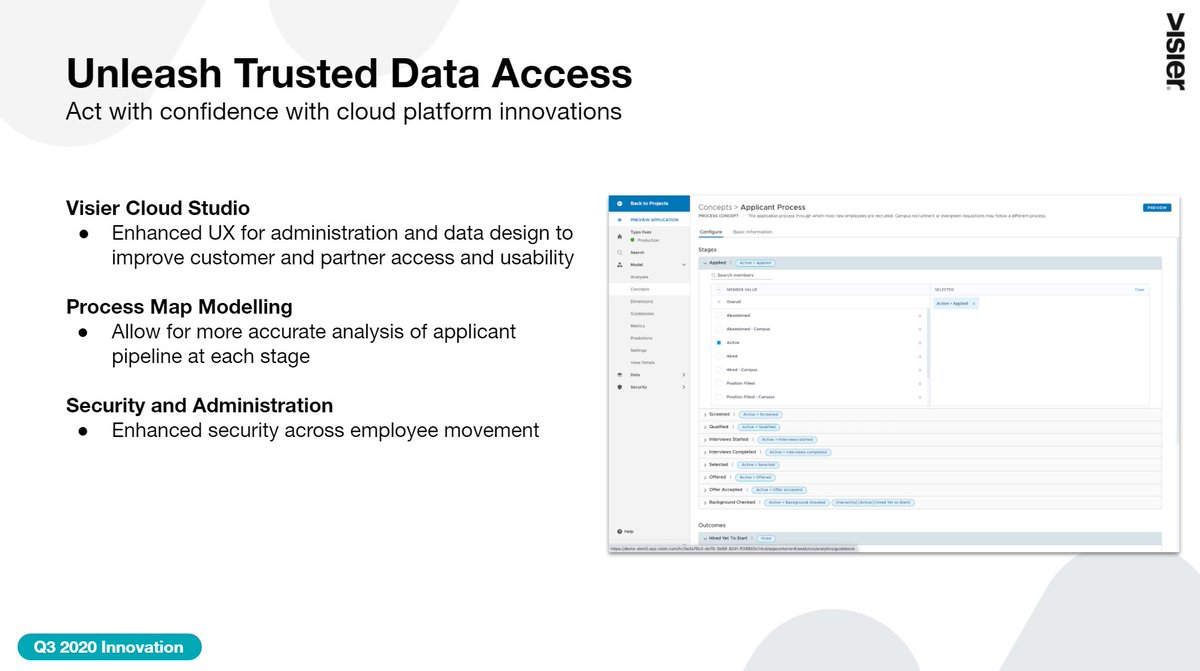Expand the Background Checked stage row
The image size is (1200, 671).
(705, 502)
